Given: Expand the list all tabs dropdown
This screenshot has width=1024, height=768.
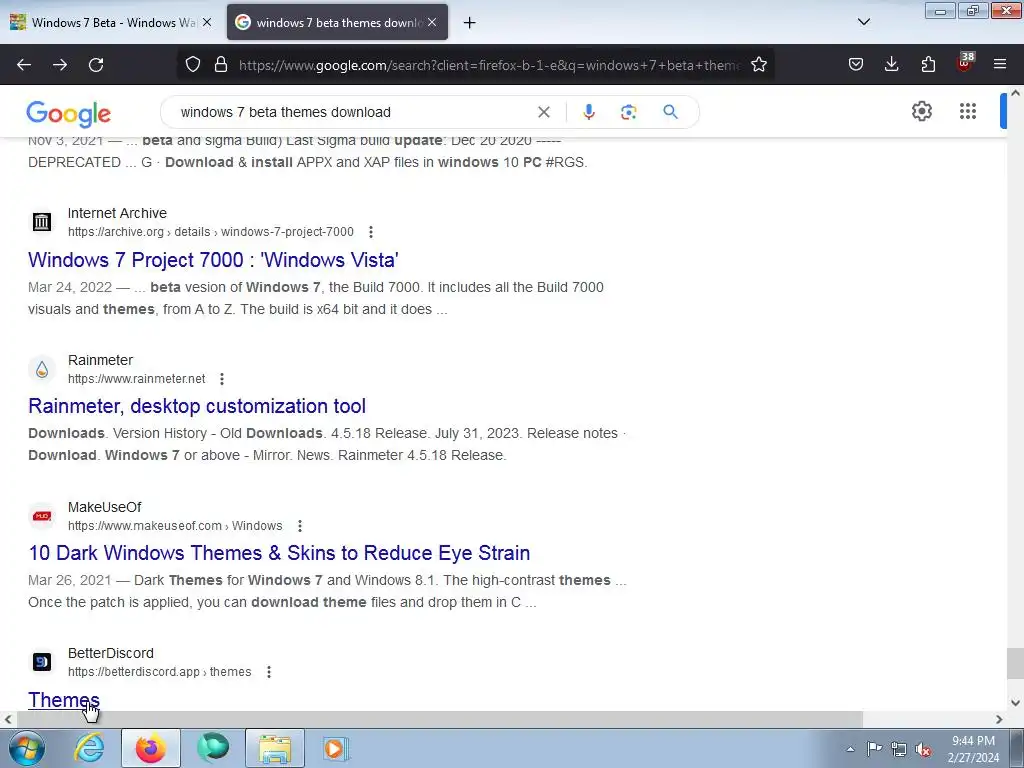Looking at the screenshot, I should (864, 22).
